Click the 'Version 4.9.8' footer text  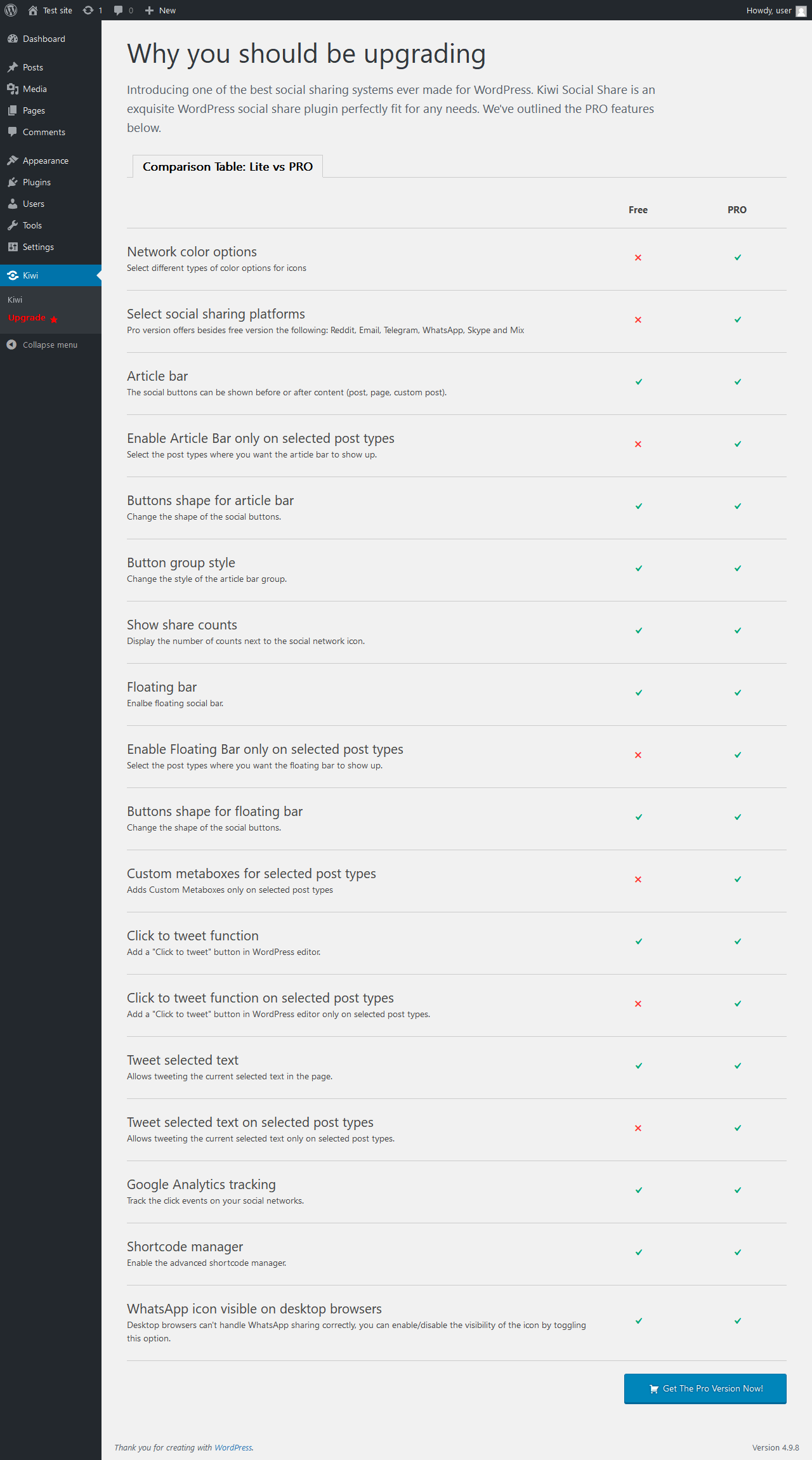[x=776, y=1447]
